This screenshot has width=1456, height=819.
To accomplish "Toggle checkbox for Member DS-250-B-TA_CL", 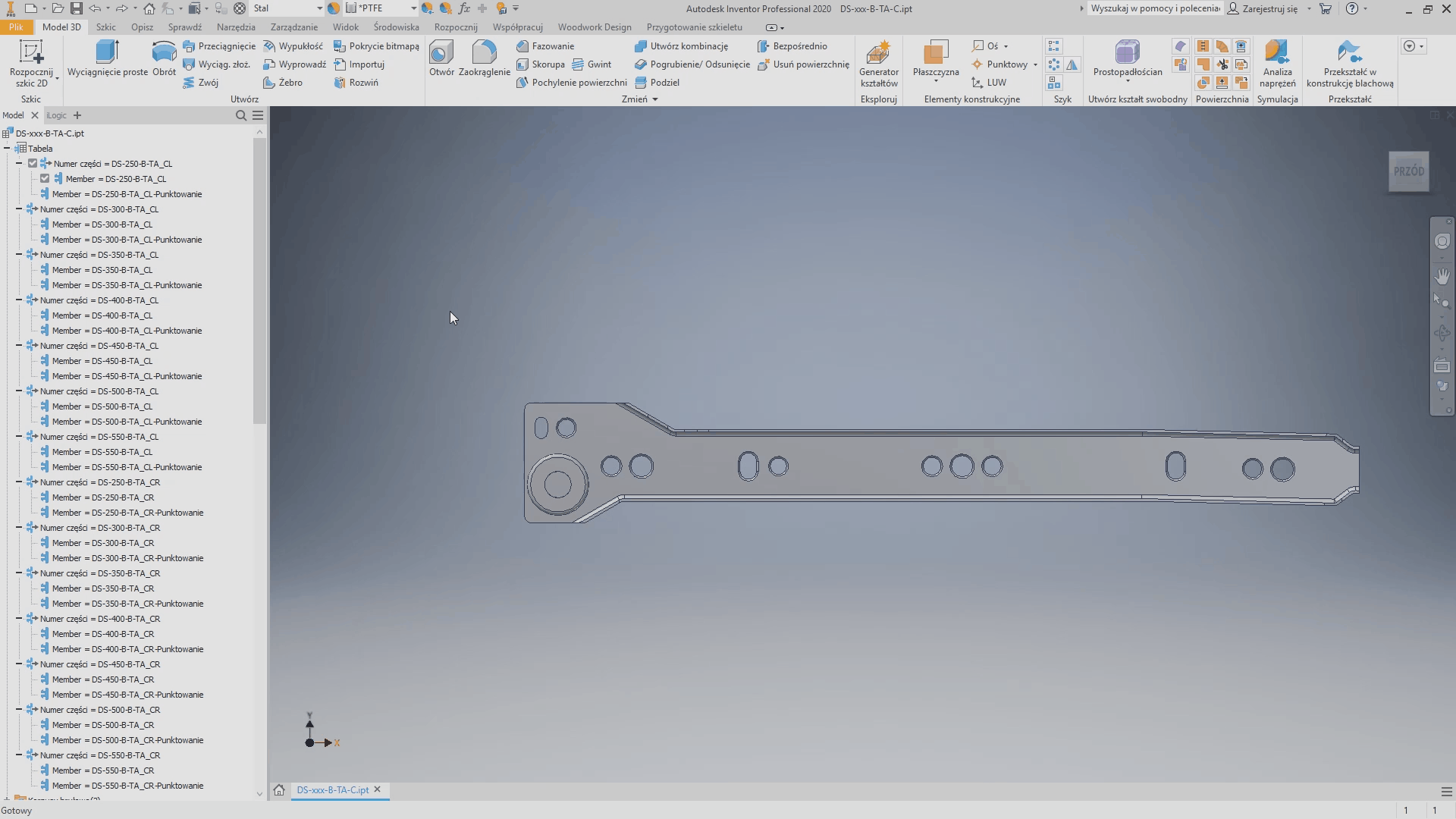I will point(45,179).
